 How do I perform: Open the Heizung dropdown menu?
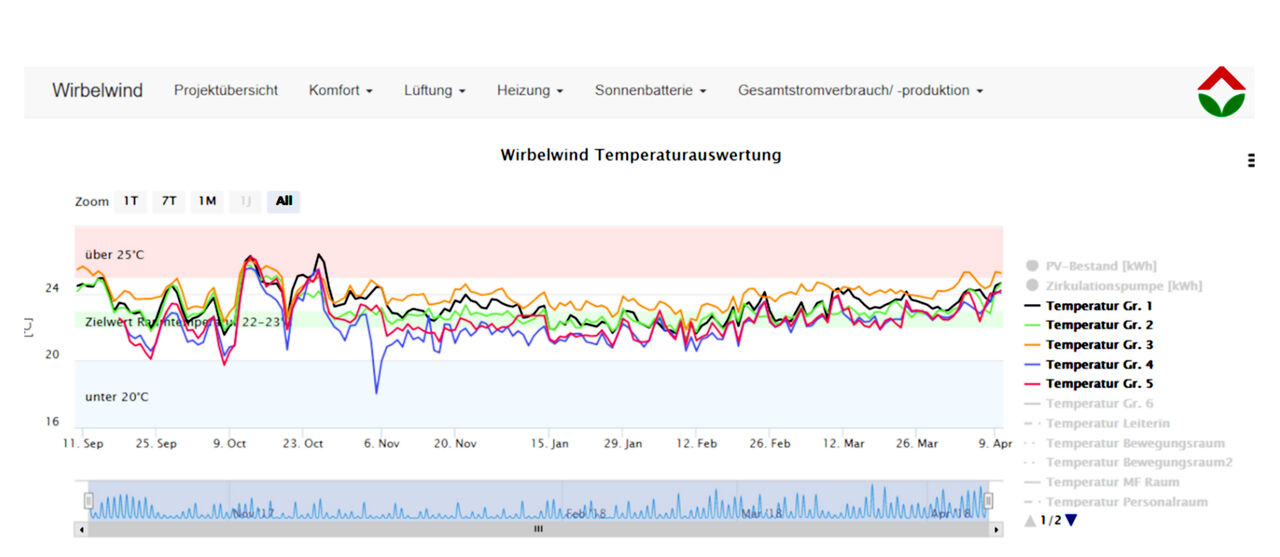click(x=529, y=90)
